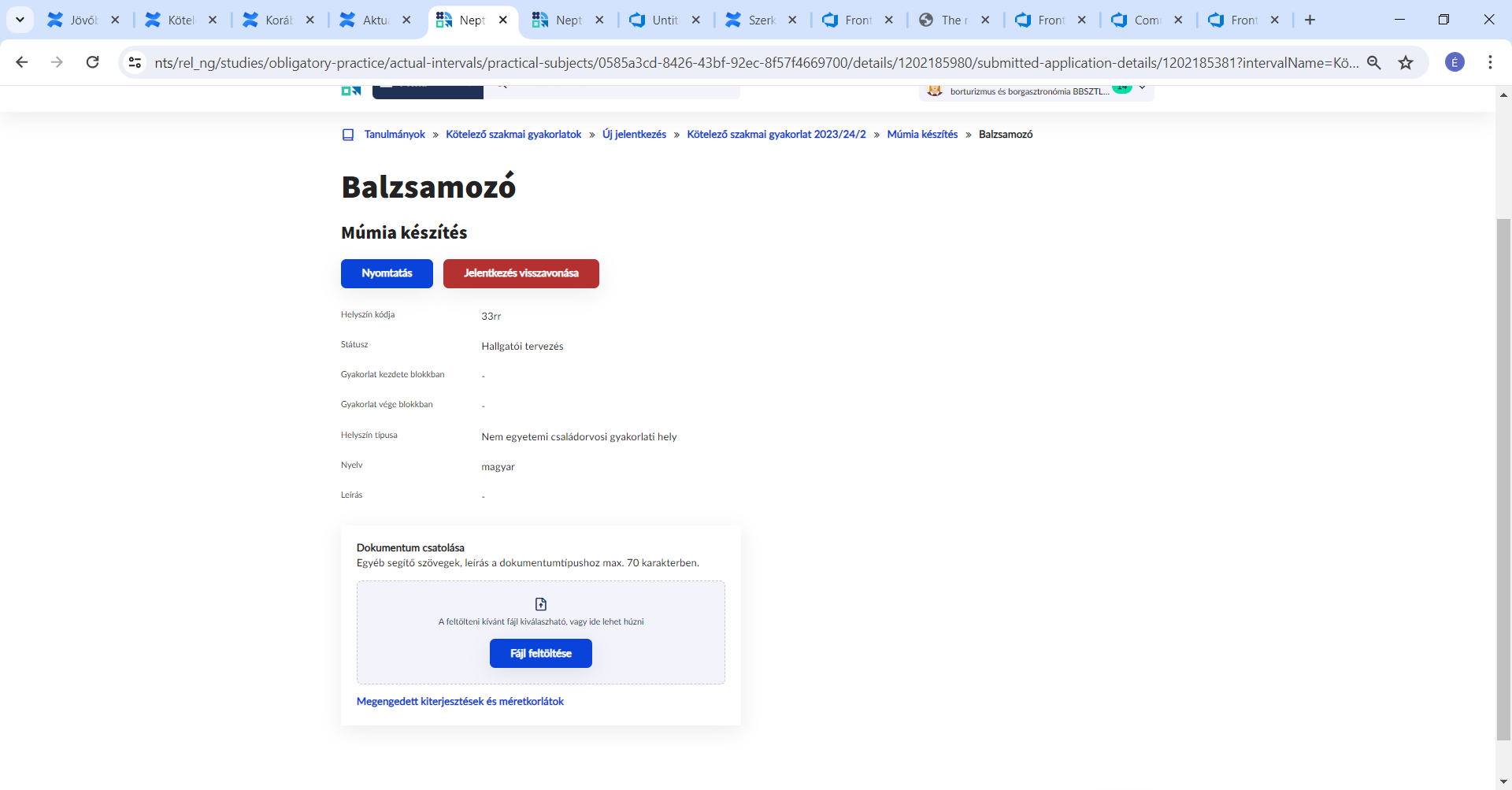Image resolution: width=1512 pixels, height=790 pixels.
Task: Open Chrome's three-dot menu
Action: point(1490,62)
